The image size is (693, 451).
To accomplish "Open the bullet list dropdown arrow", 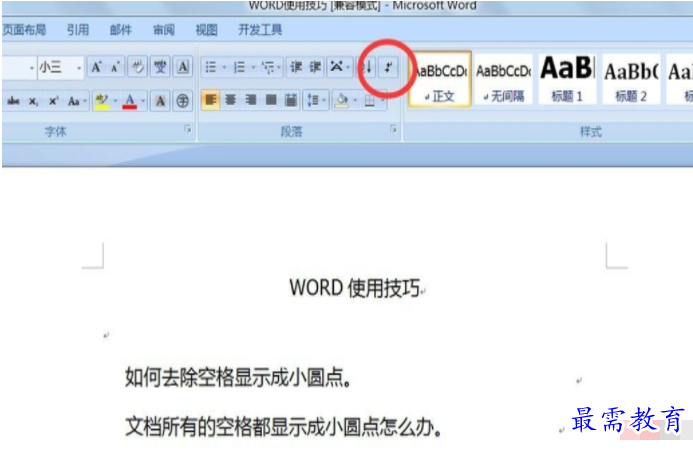I will pos(224,67).
